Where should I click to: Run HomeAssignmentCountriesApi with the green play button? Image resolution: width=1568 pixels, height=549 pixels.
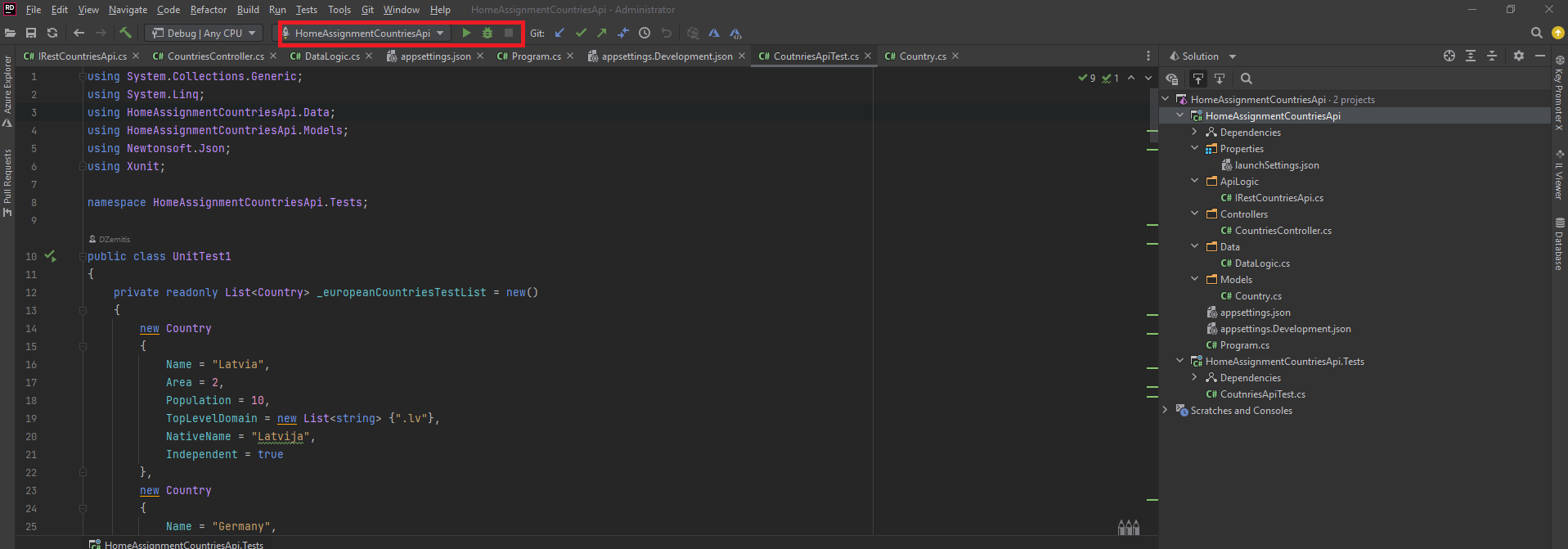pos(466,33)
